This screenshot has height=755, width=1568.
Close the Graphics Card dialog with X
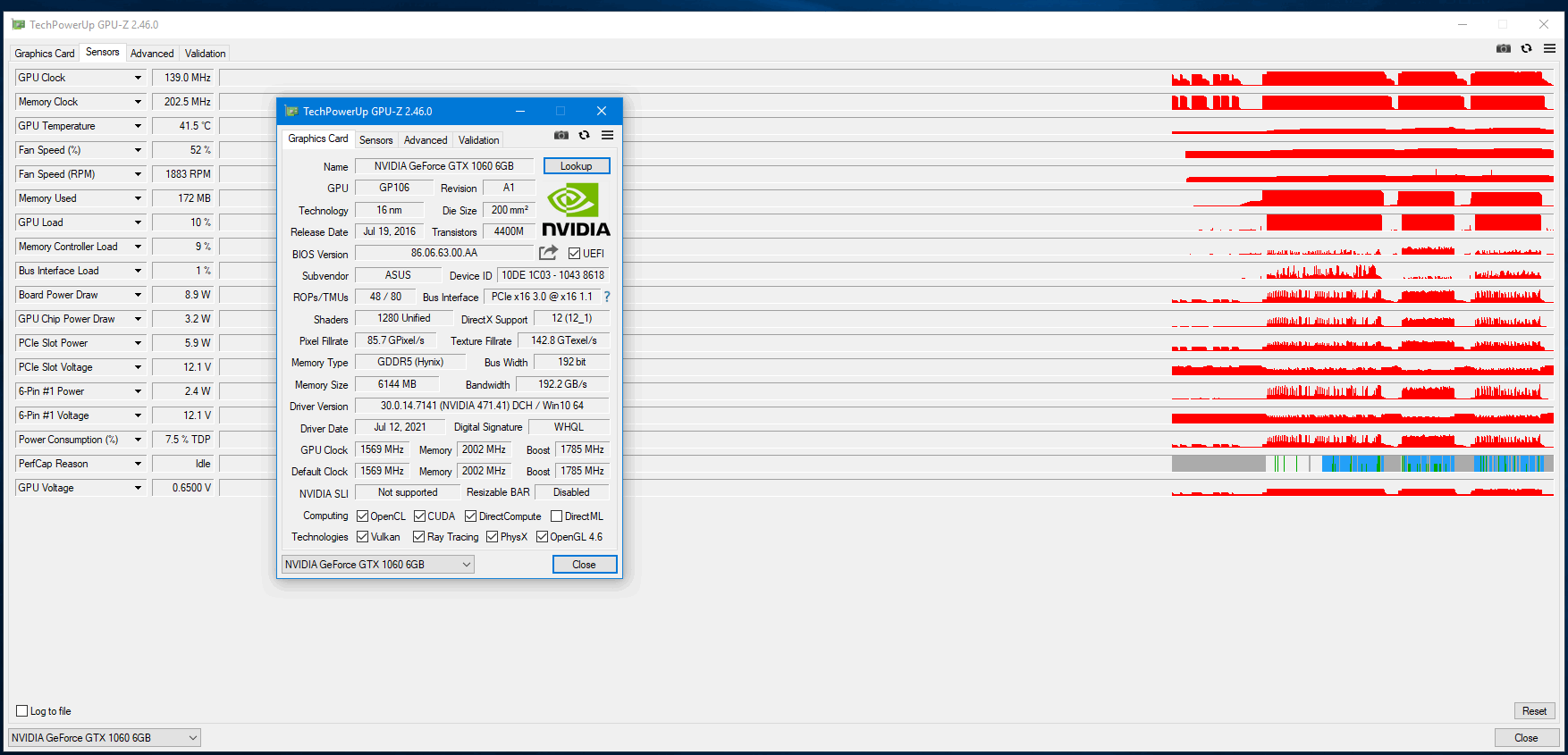point(602,111)
